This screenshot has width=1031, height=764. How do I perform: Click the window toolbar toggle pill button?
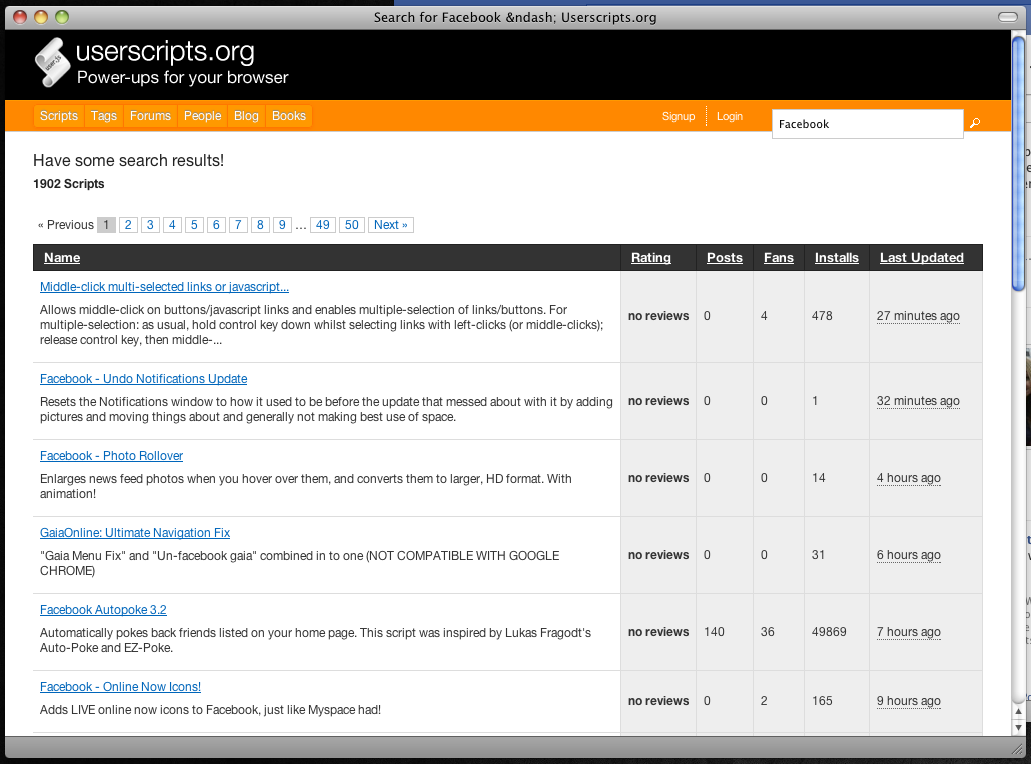click(1007, 17)
